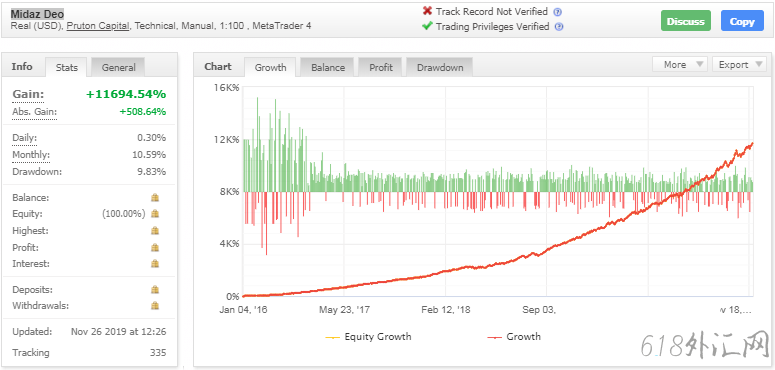Click the Balance lock icon
Image resolution: width=775 pixels, height=370 pixels.
pos(155,198)
